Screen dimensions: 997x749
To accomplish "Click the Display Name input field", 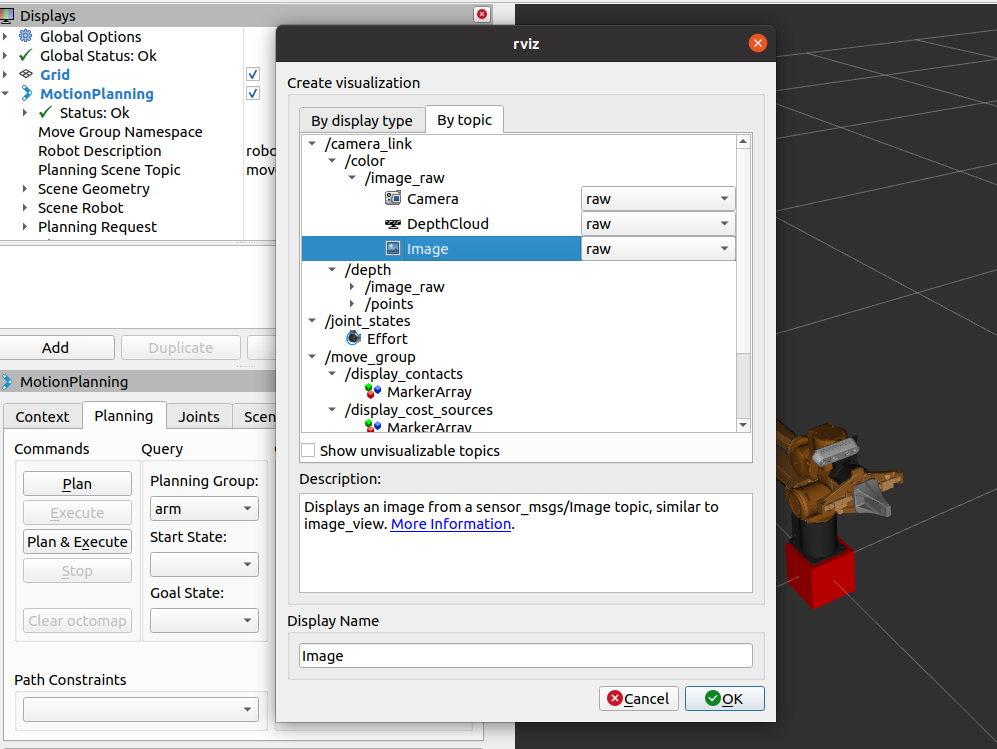I will (525, 656).
